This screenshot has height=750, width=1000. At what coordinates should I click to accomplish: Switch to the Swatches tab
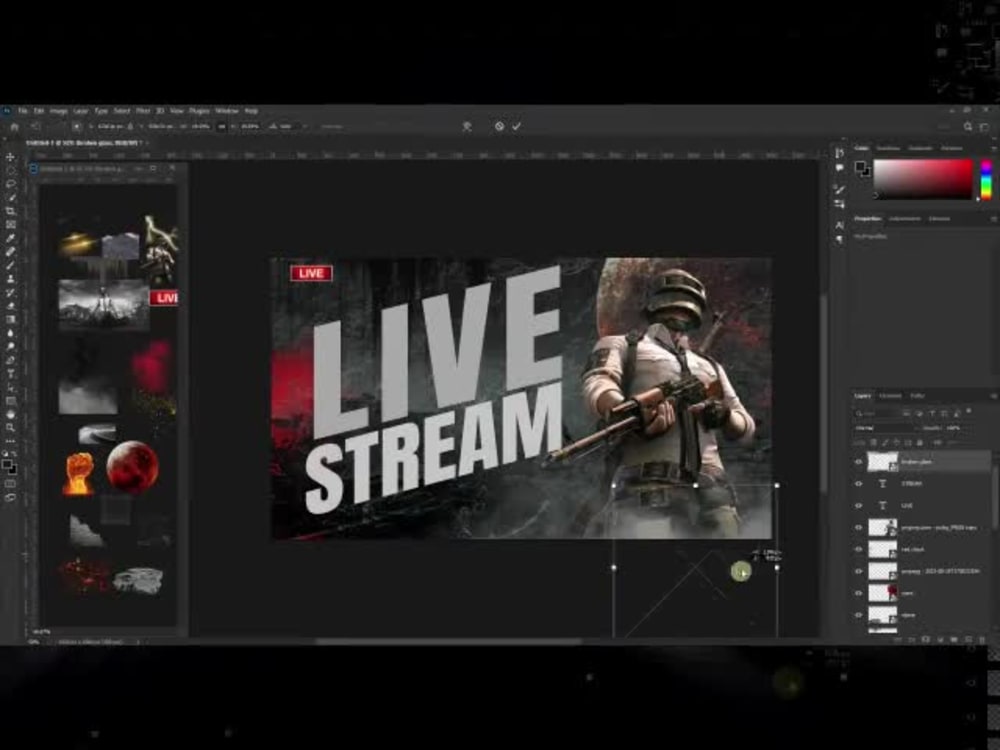tap(887, 148)
